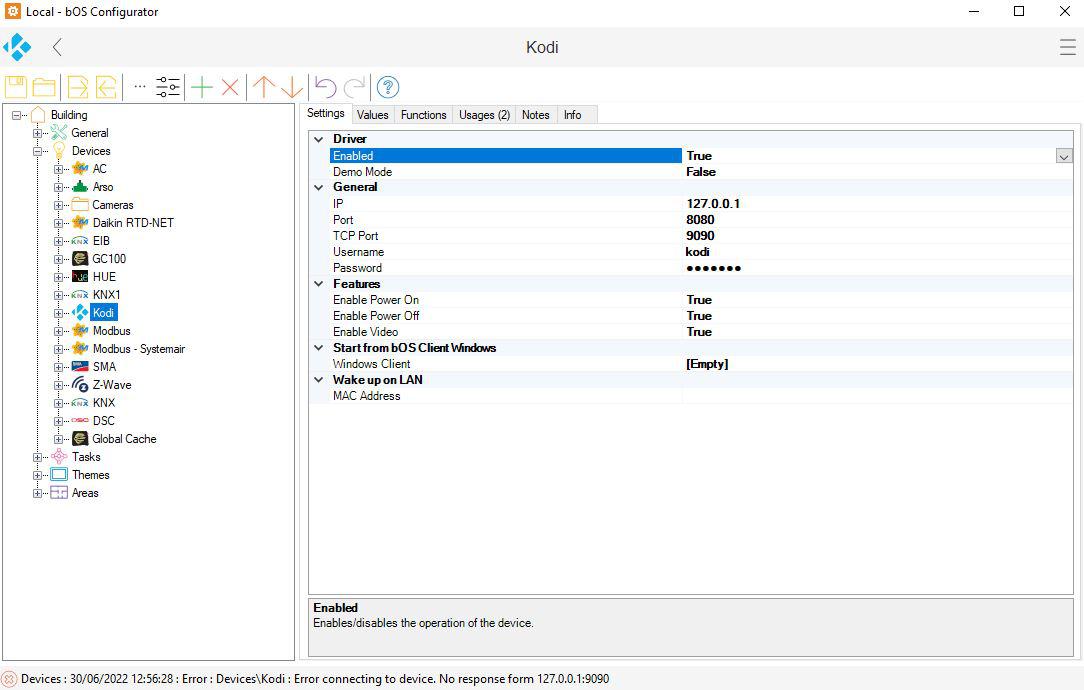Image resolution: width=1084 pixels, height=690 pixels.
Task: Select the General node under Building
Action: [90, 133]
